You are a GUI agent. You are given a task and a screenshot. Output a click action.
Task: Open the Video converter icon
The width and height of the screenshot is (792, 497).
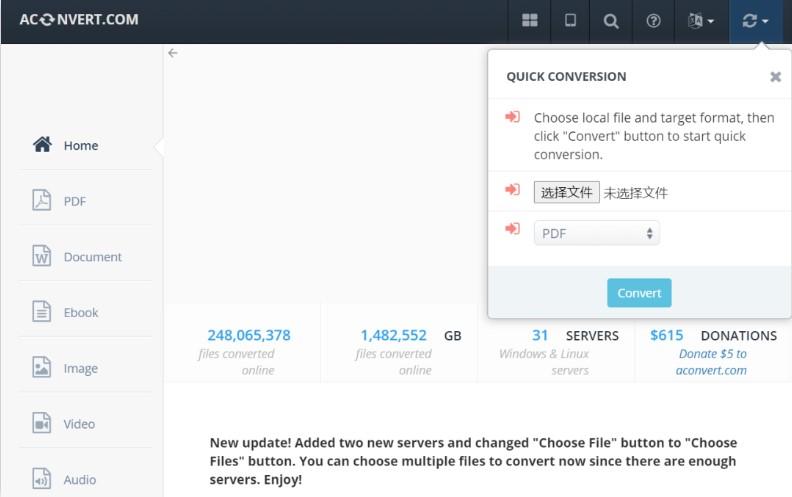pos(41,423)
